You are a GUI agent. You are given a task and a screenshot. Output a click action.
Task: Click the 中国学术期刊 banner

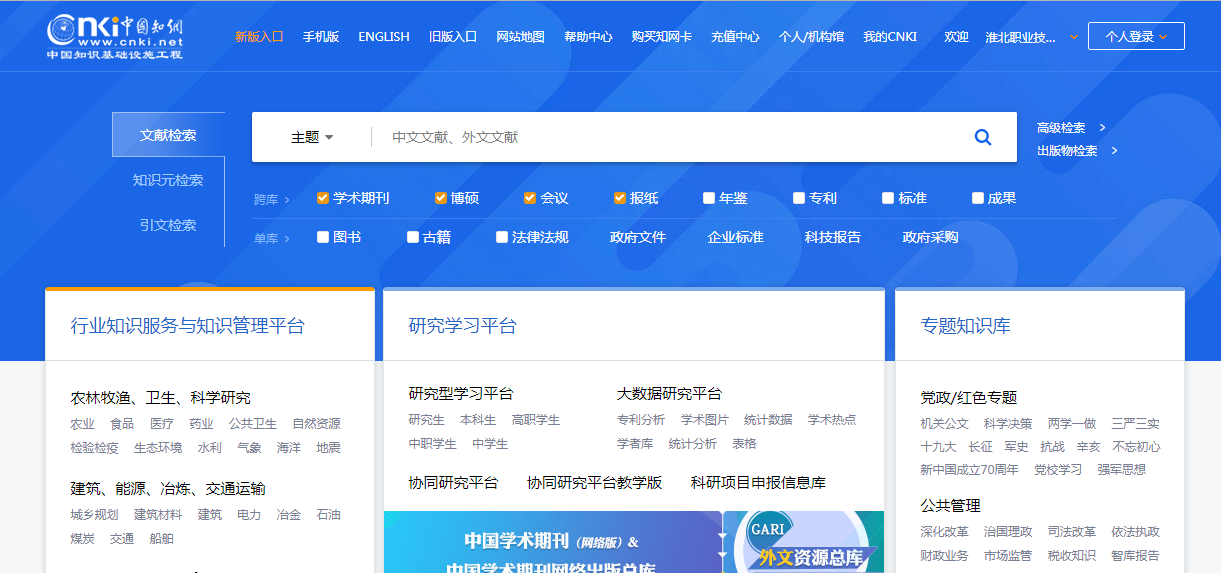tap(553, 542)
